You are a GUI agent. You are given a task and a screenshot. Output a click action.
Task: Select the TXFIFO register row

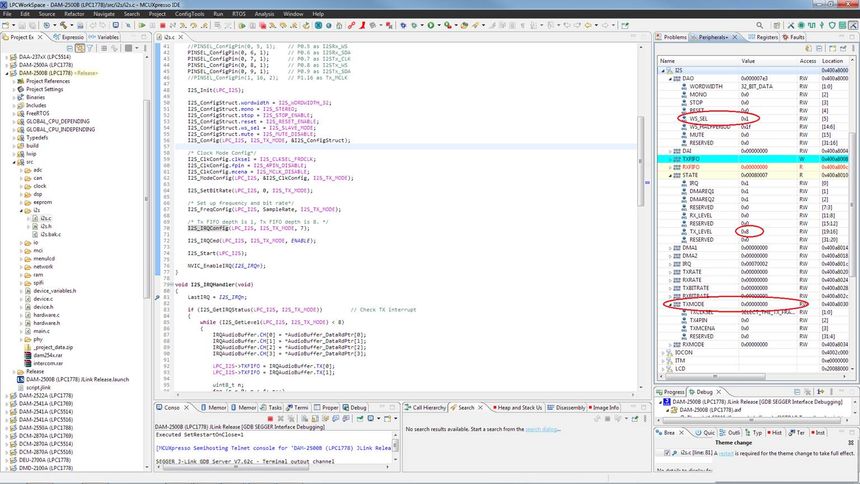coord(754,159)
